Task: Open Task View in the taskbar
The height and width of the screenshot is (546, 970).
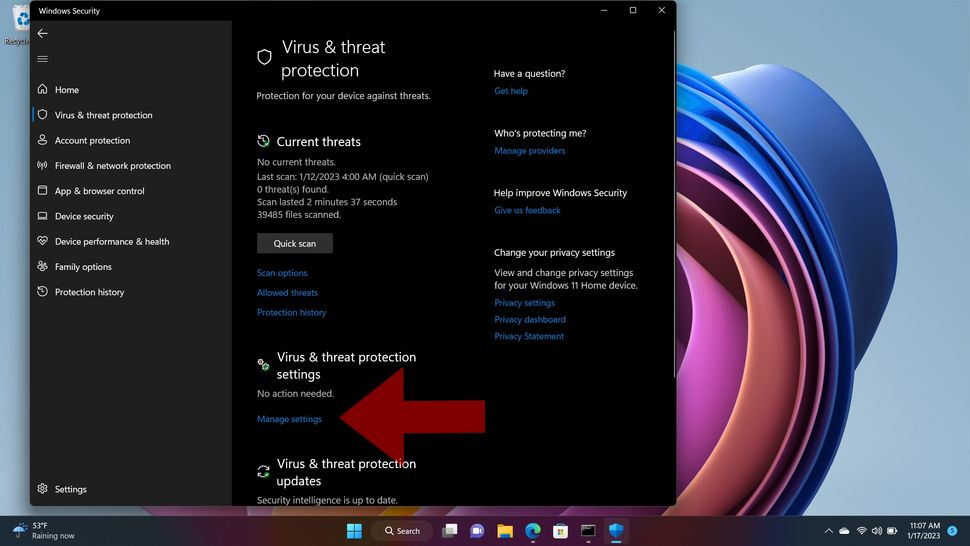Action: tap(450, 531)
